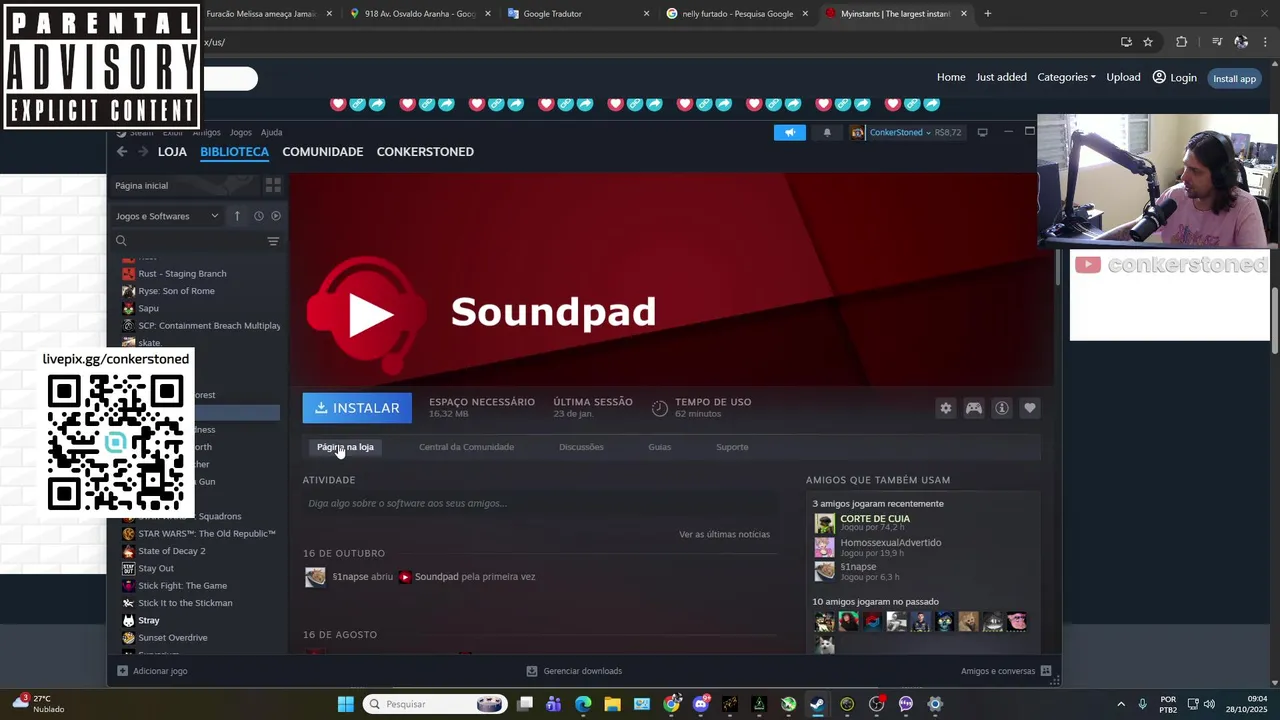The image size is (1280, 720).
Task: Select Rust - Staging Branch in library
Action: 182,273
